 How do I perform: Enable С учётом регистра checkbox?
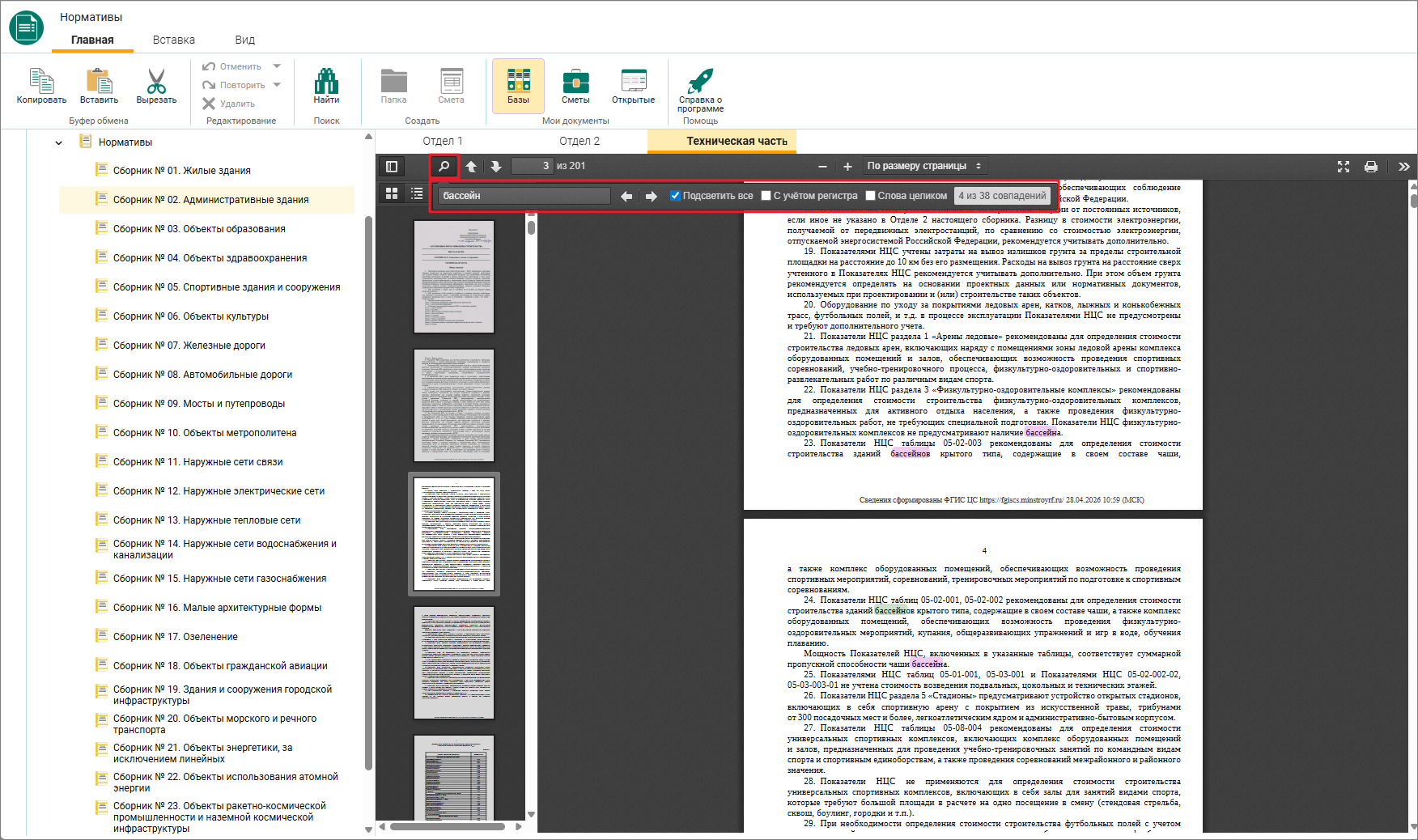coord(766,196)
